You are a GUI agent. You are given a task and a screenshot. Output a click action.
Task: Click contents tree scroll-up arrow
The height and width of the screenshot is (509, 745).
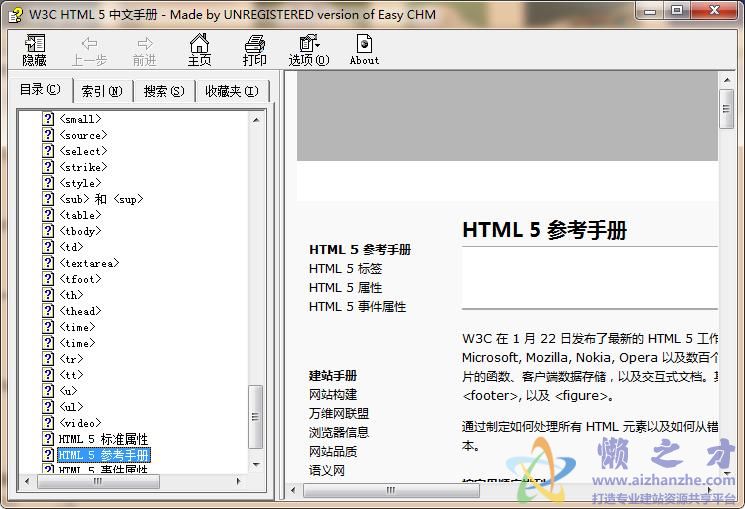256,120
